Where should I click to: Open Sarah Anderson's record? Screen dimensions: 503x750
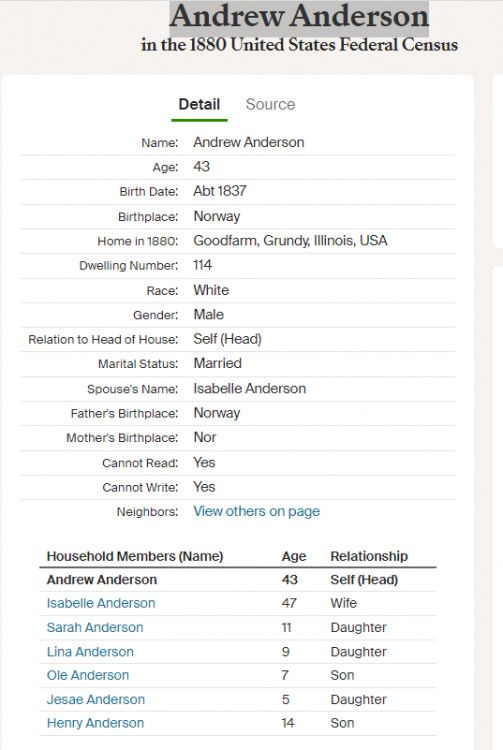(x=95, y=628)
